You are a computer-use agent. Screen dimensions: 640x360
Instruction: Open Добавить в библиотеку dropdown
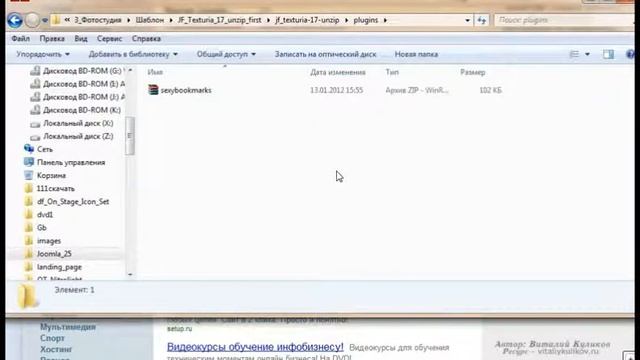point(133,54)
